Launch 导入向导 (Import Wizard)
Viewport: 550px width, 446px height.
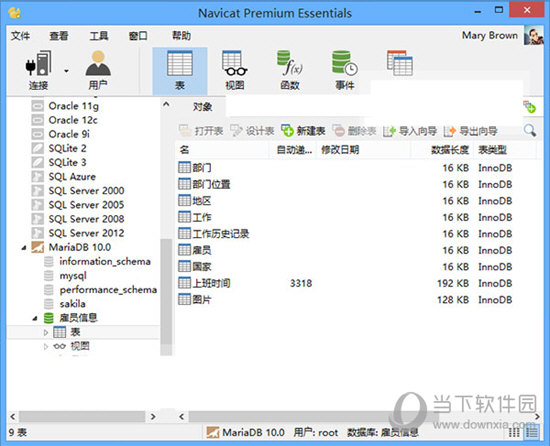coord(410,131)
